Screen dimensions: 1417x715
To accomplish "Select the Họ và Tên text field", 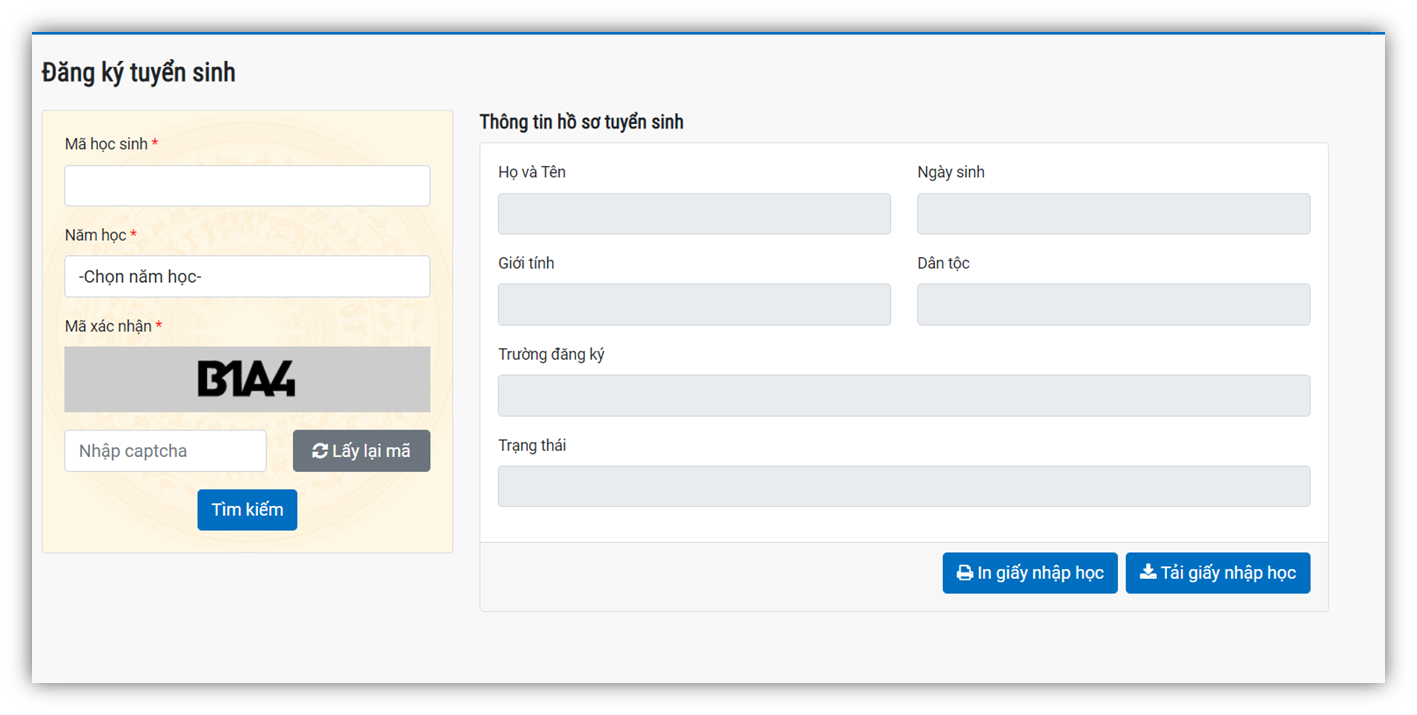I will click(x=694, y=214).
